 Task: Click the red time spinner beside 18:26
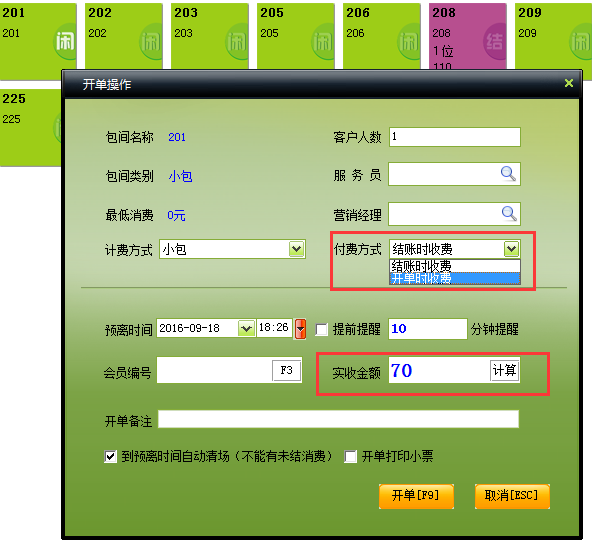(x=301, y=329)
